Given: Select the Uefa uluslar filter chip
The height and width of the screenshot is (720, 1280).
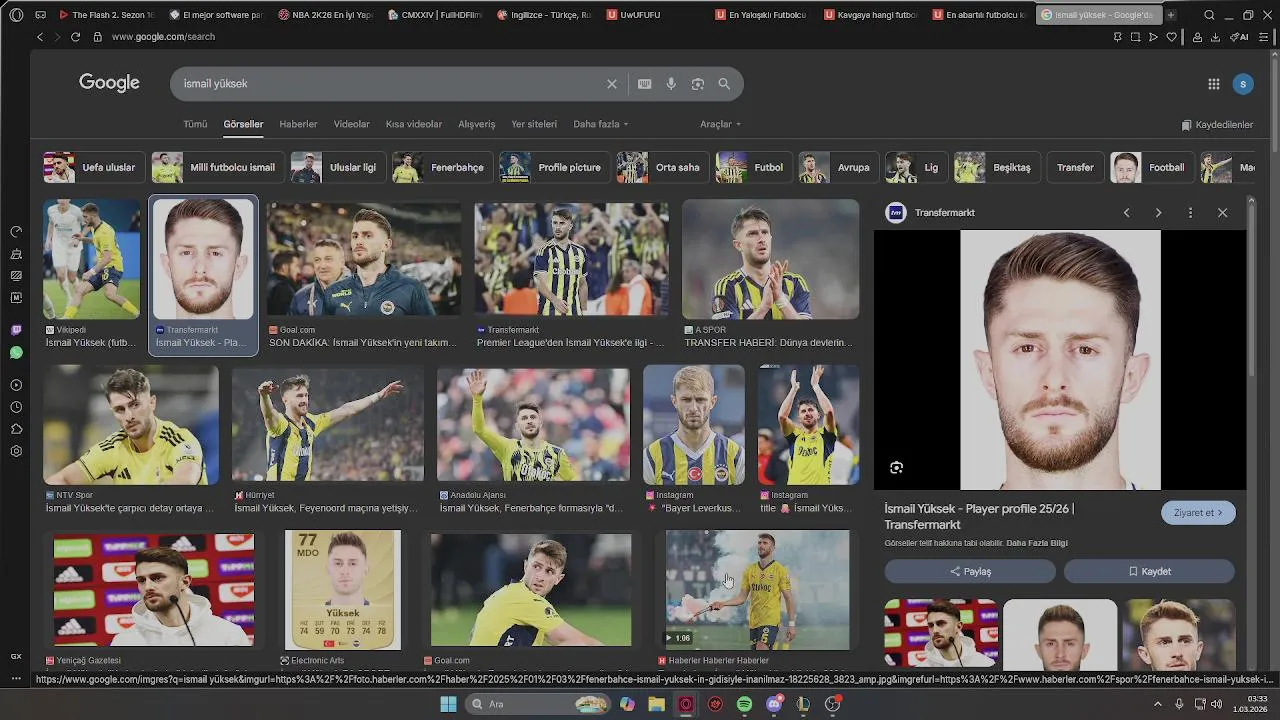Looking at the screenshot, I should [94, 167].
